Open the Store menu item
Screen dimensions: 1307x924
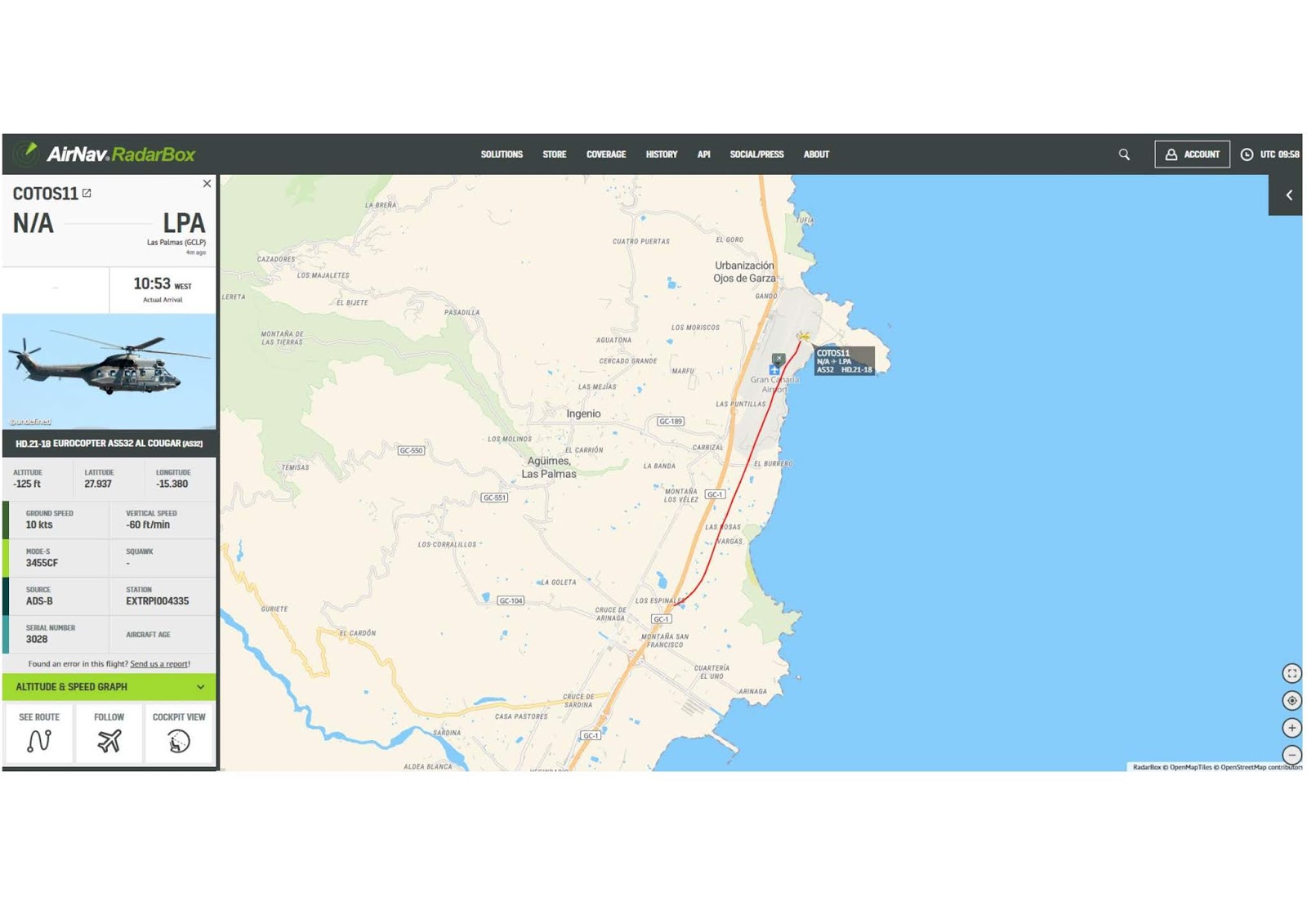(x=555, y=154)
